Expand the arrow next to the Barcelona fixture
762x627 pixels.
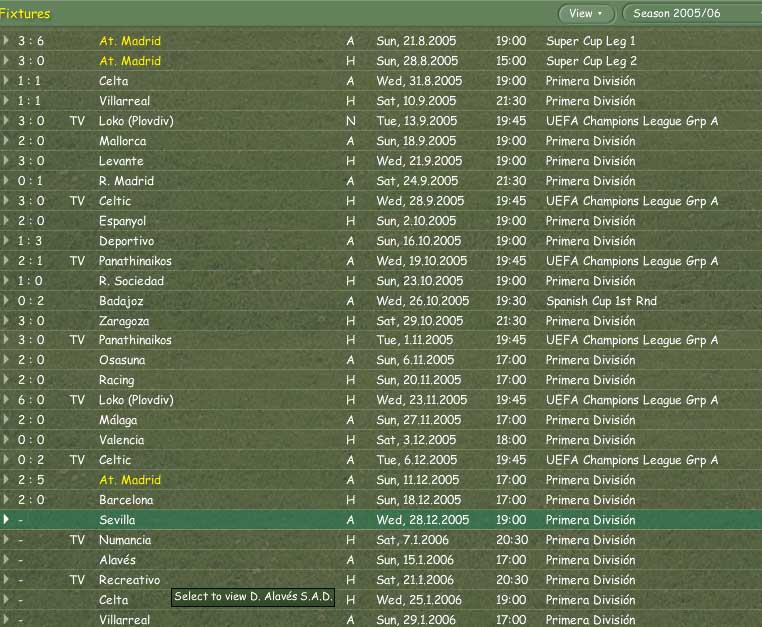coord(6,499)
